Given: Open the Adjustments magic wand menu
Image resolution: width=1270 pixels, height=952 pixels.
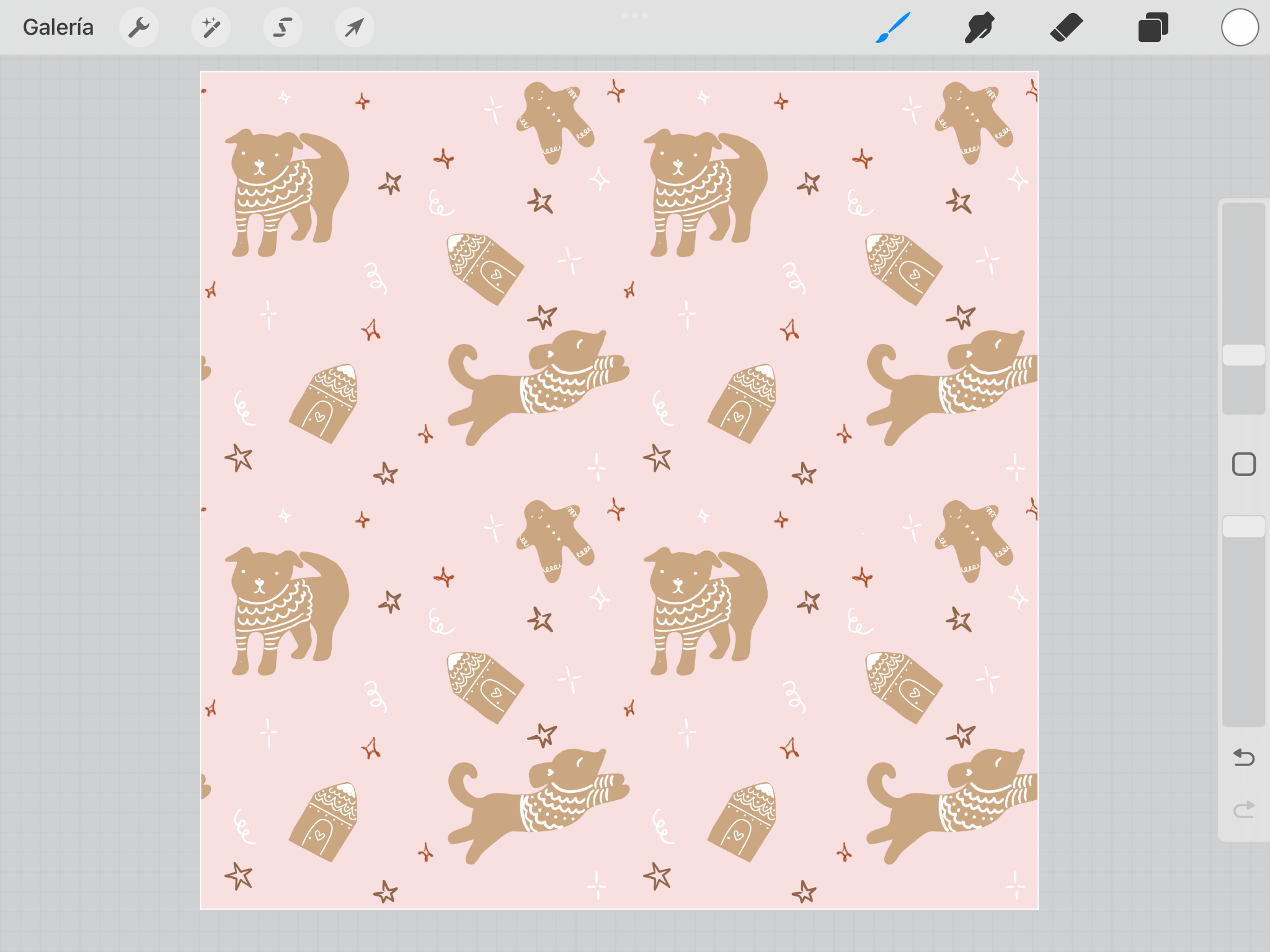Looking at the screenshot, I should click(211, 27).
